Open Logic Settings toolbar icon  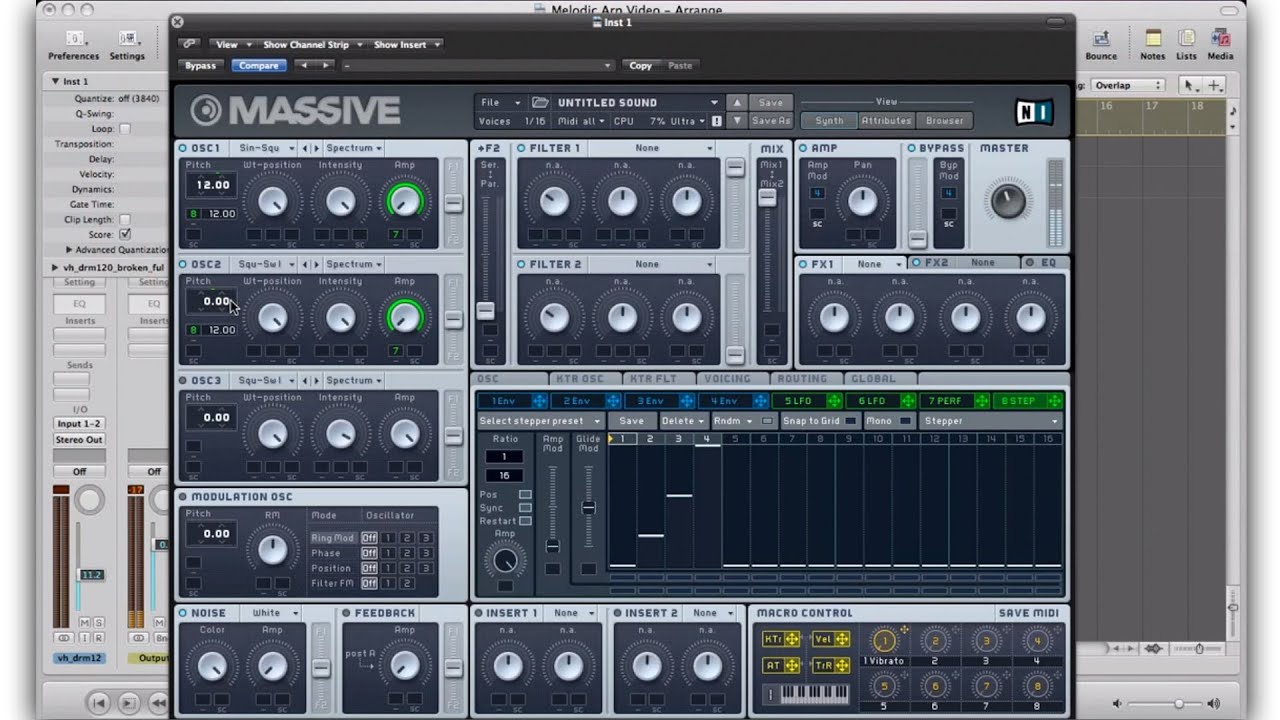127,38
